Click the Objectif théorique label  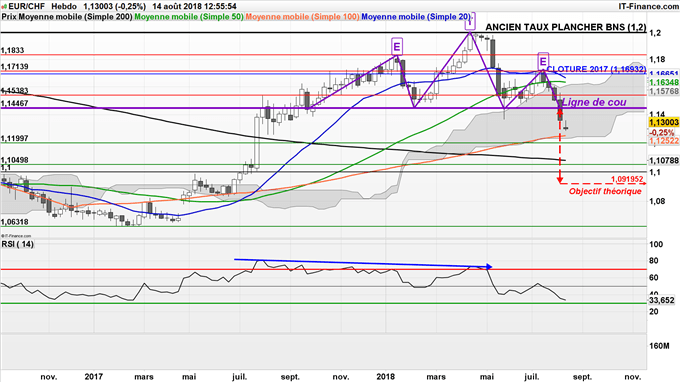[x=605, y=191]
